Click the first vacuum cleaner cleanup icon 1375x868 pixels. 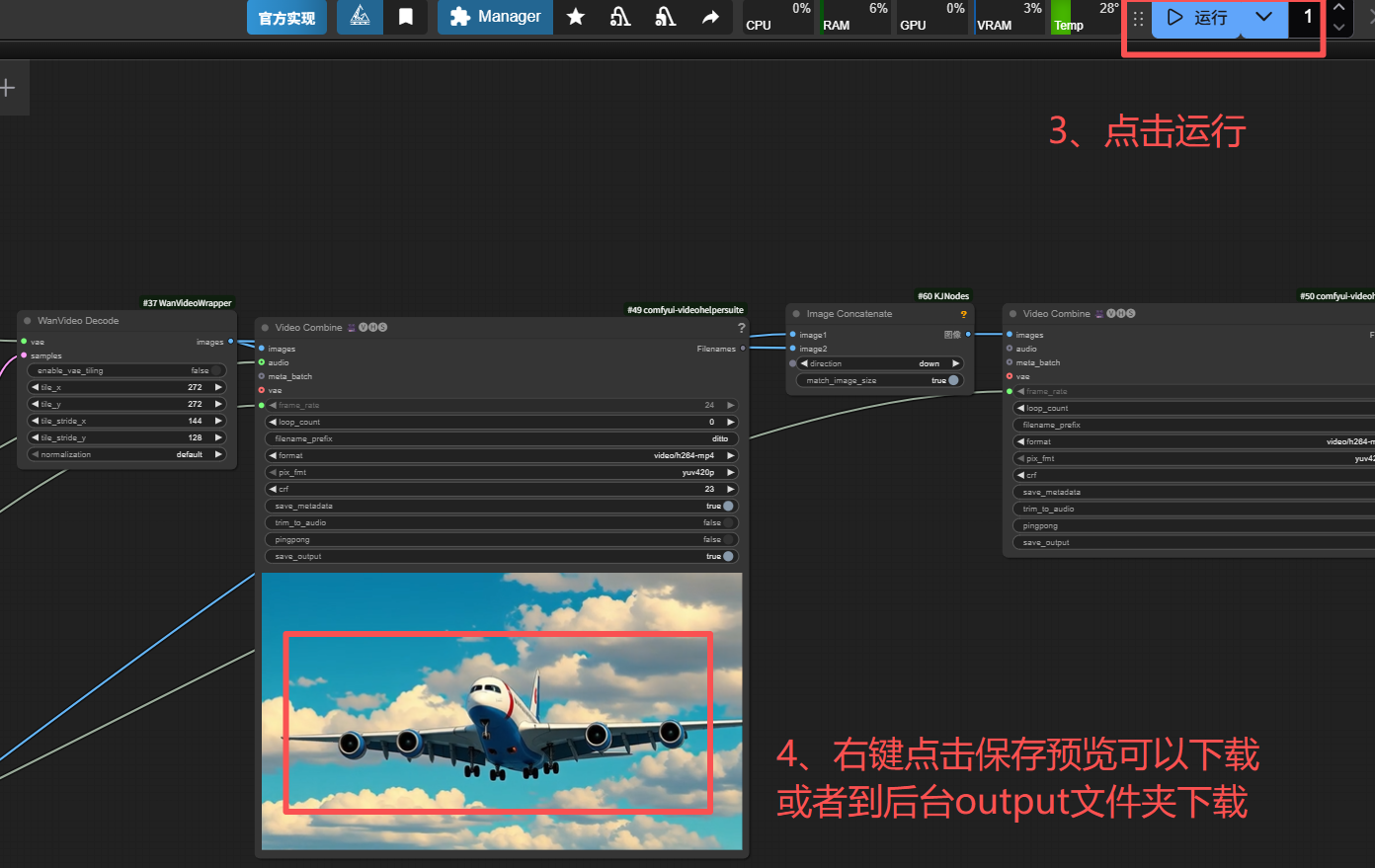tap(619, 17)
